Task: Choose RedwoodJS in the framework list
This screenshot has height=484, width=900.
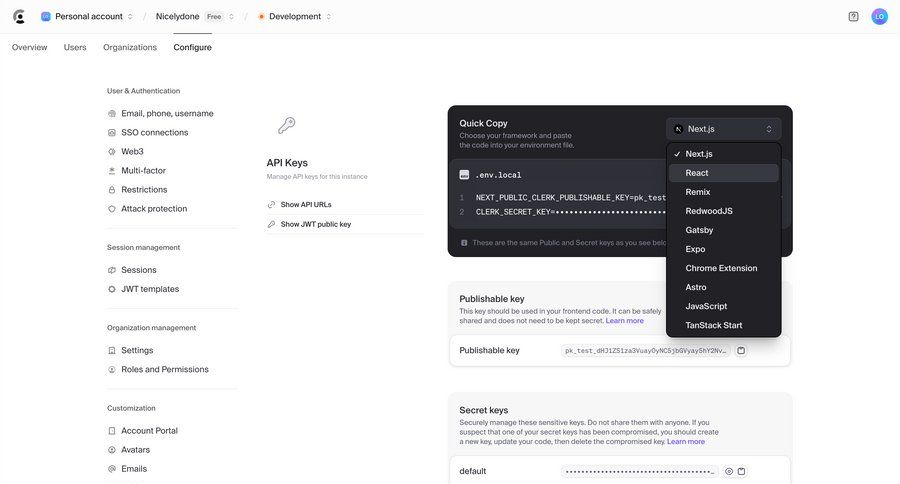Action: coord(723,211)
